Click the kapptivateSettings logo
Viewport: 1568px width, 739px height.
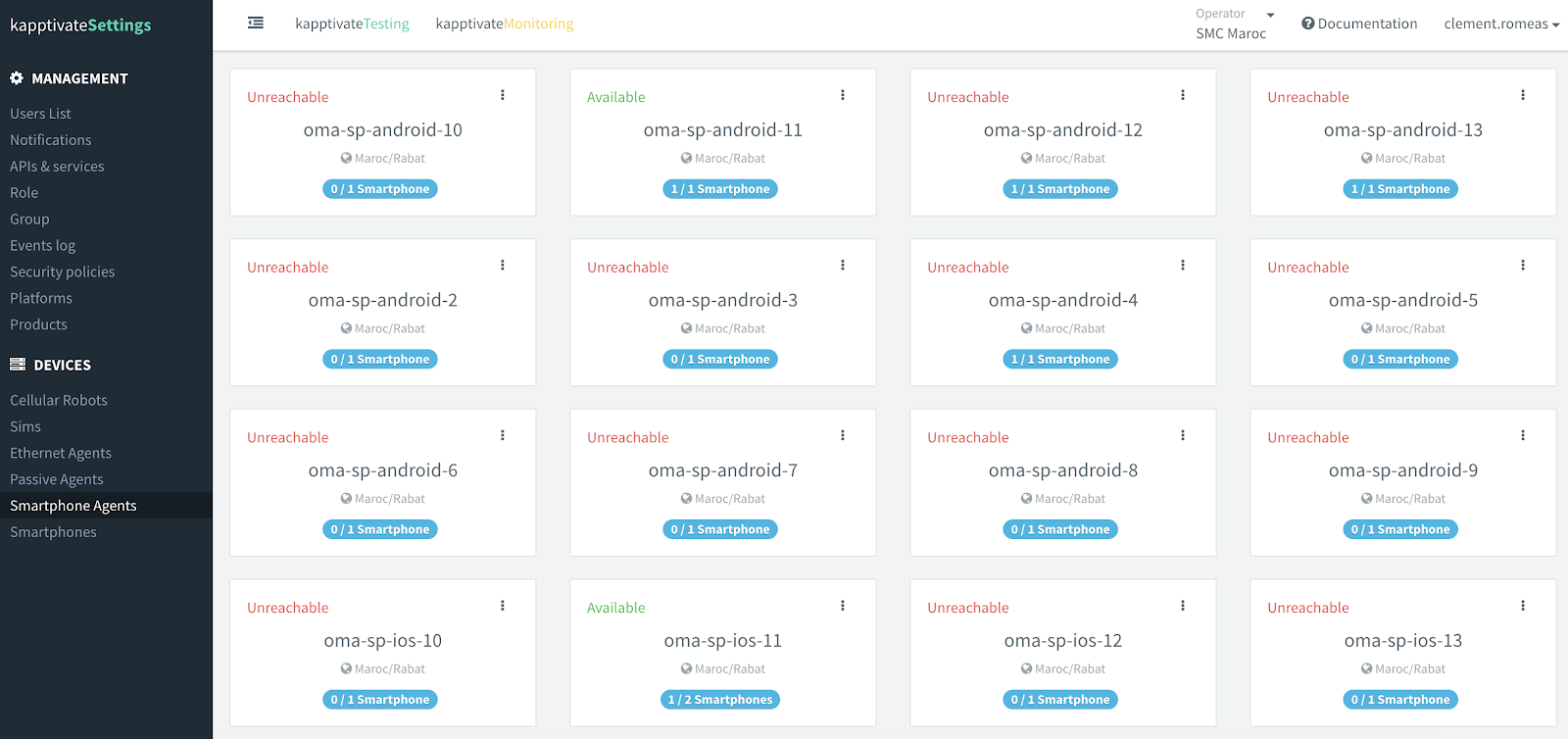click(x=80, y=25)
